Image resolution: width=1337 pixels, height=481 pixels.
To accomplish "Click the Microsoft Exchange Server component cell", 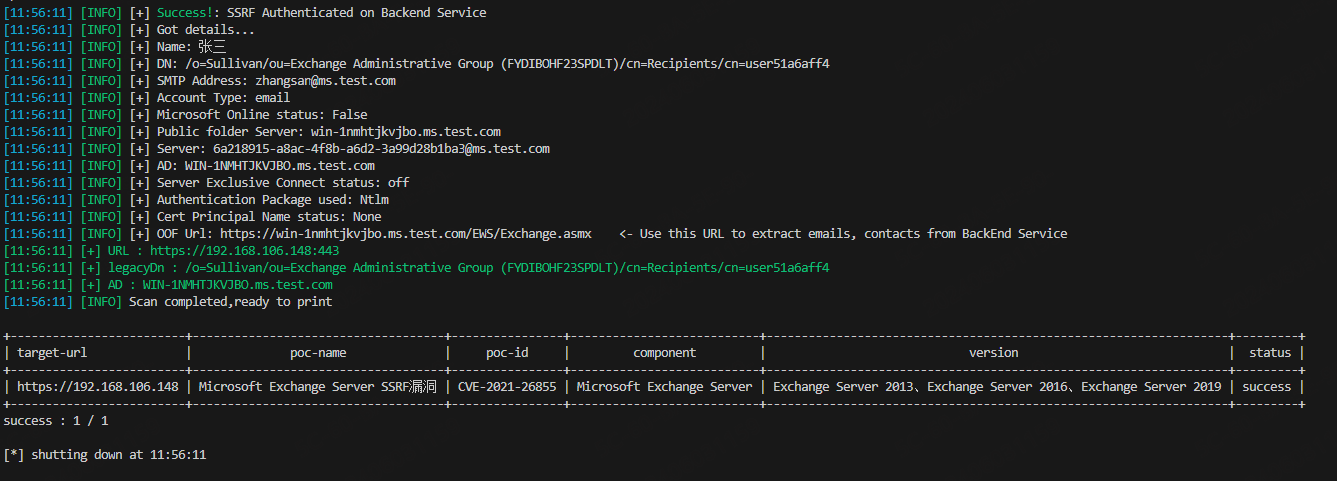I will point(664,387).
